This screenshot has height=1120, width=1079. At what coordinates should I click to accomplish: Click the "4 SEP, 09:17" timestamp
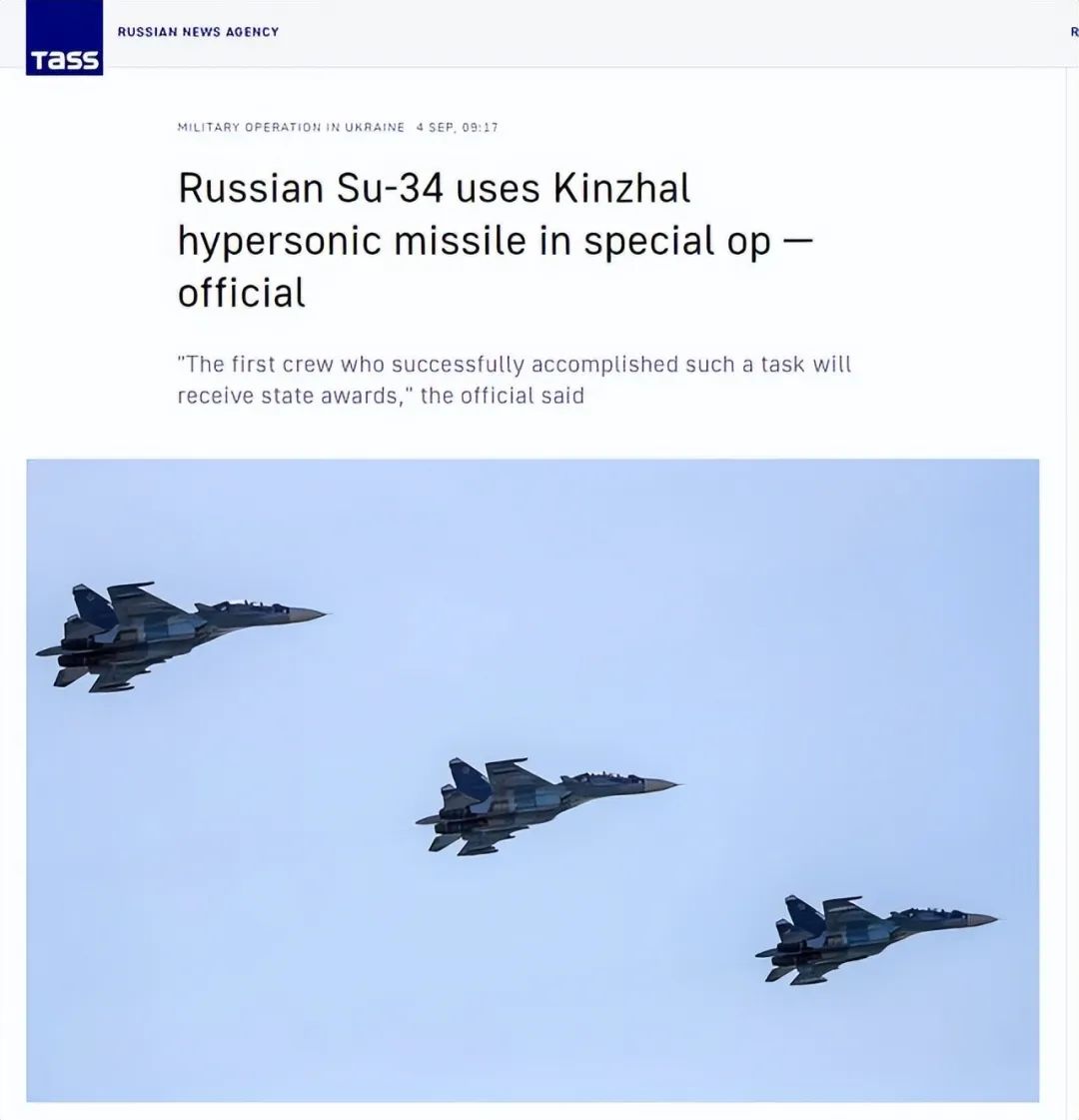pyautogui.click(x=457, y=127)
